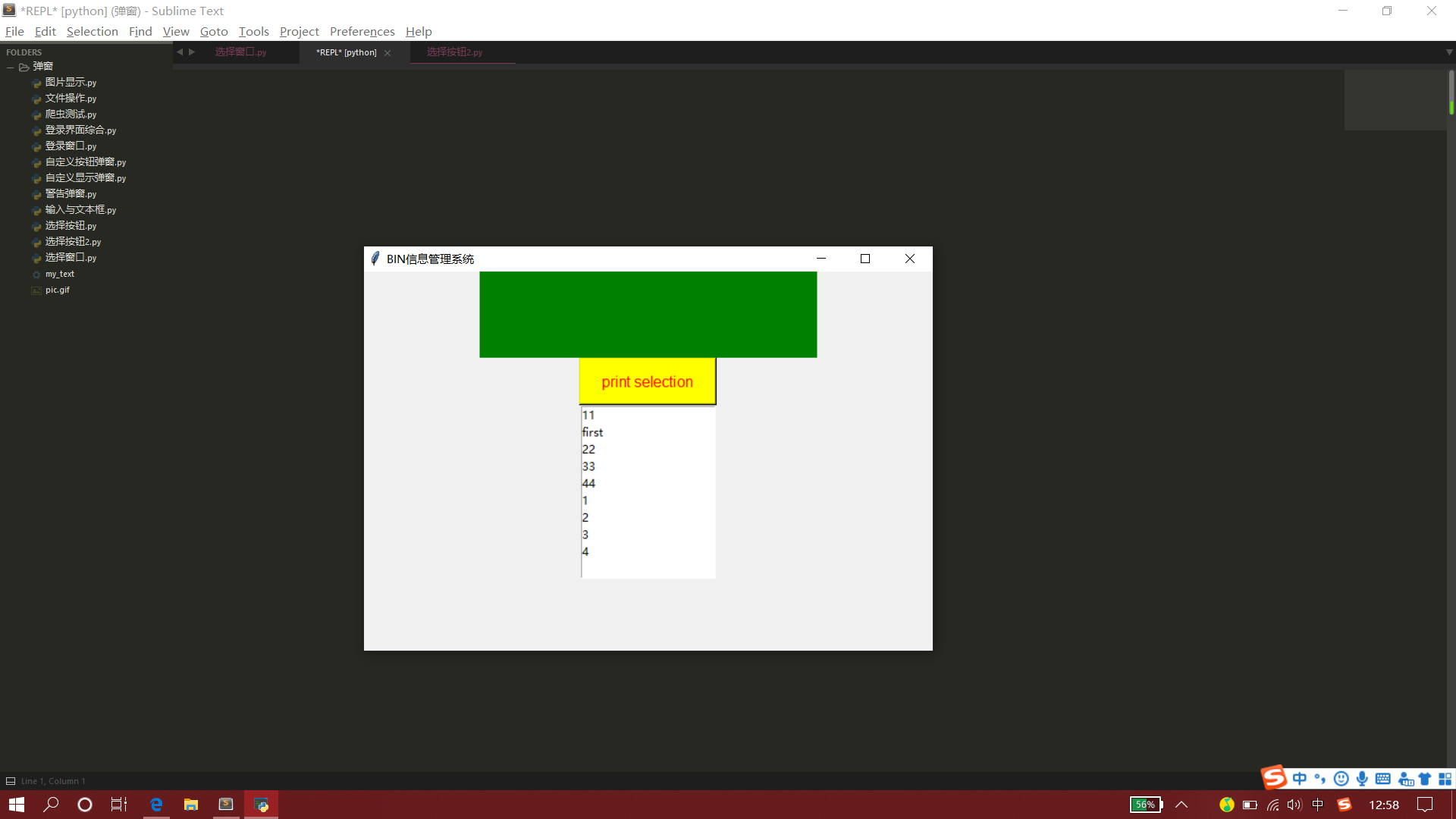Open pic.gif in the folder tree
The height and width of the screenshot is (819, 1456).
(57, 290)
